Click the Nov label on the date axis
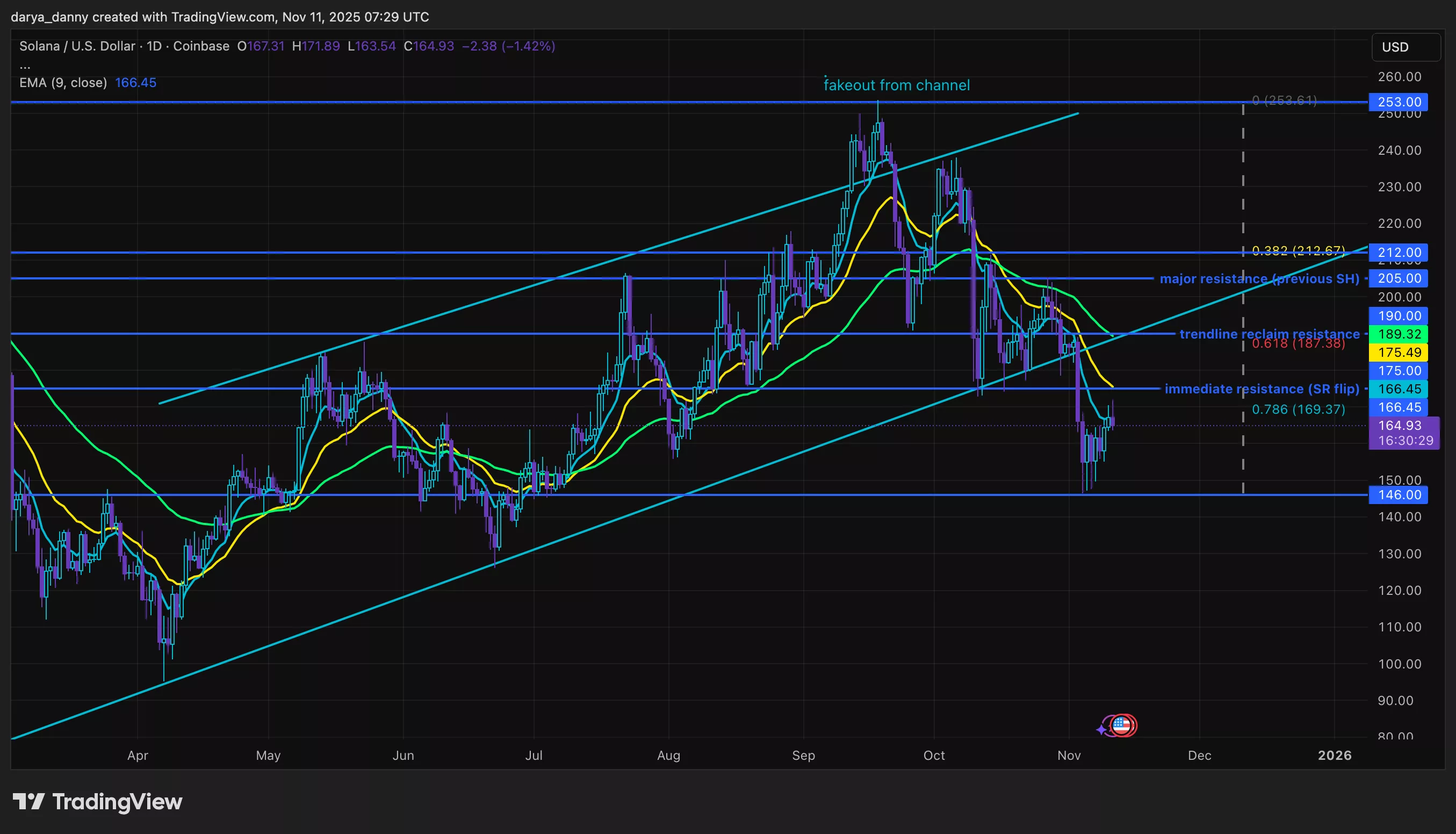The image size is (1456, 834). [x=1070, y=756]
